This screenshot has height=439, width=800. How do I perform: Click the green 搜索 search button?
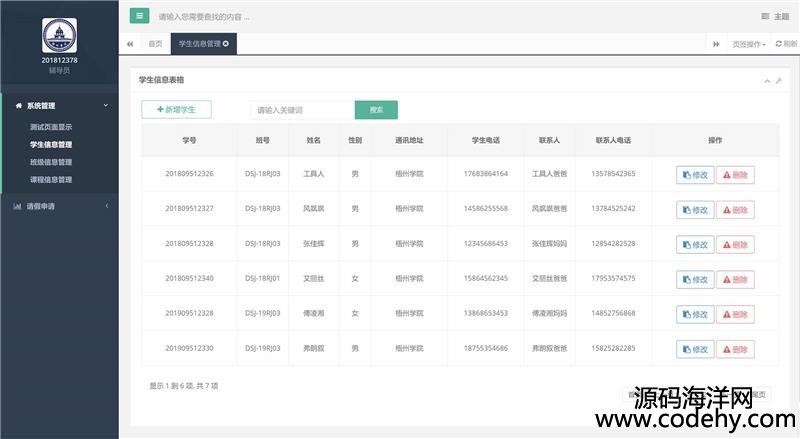(x=376, y=110)
